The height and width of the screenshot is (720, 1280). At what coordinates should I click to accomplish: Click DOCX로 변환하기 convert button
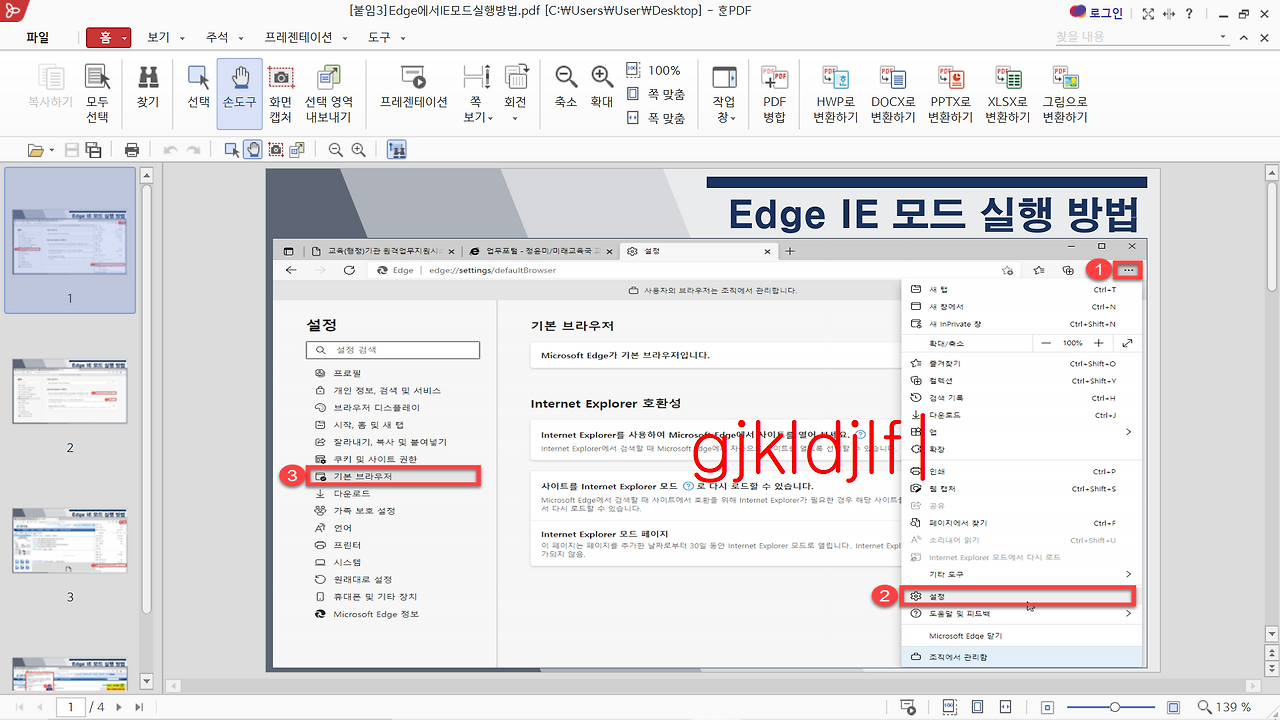(893, 94)
